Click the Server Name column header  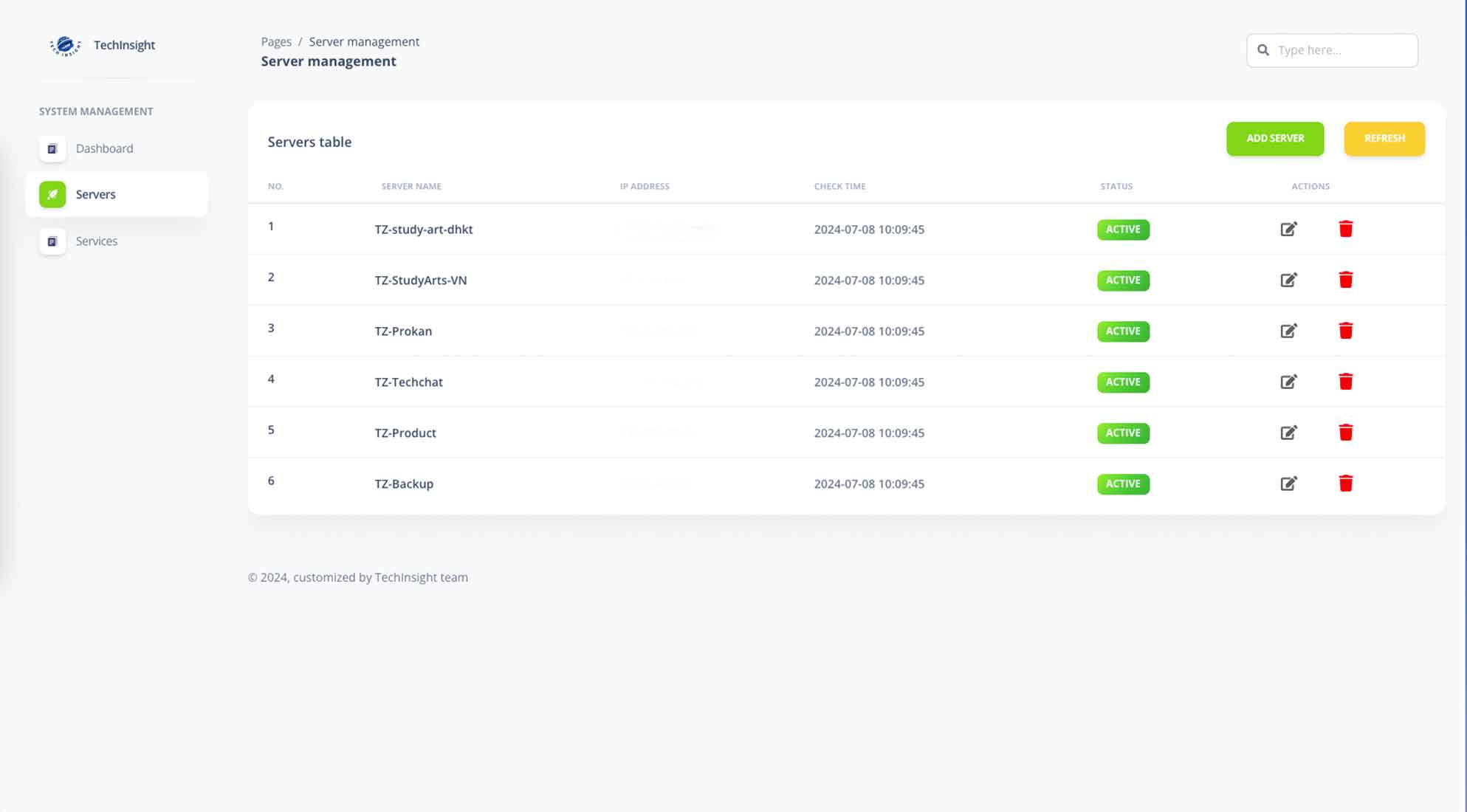(x=411, y=186)
